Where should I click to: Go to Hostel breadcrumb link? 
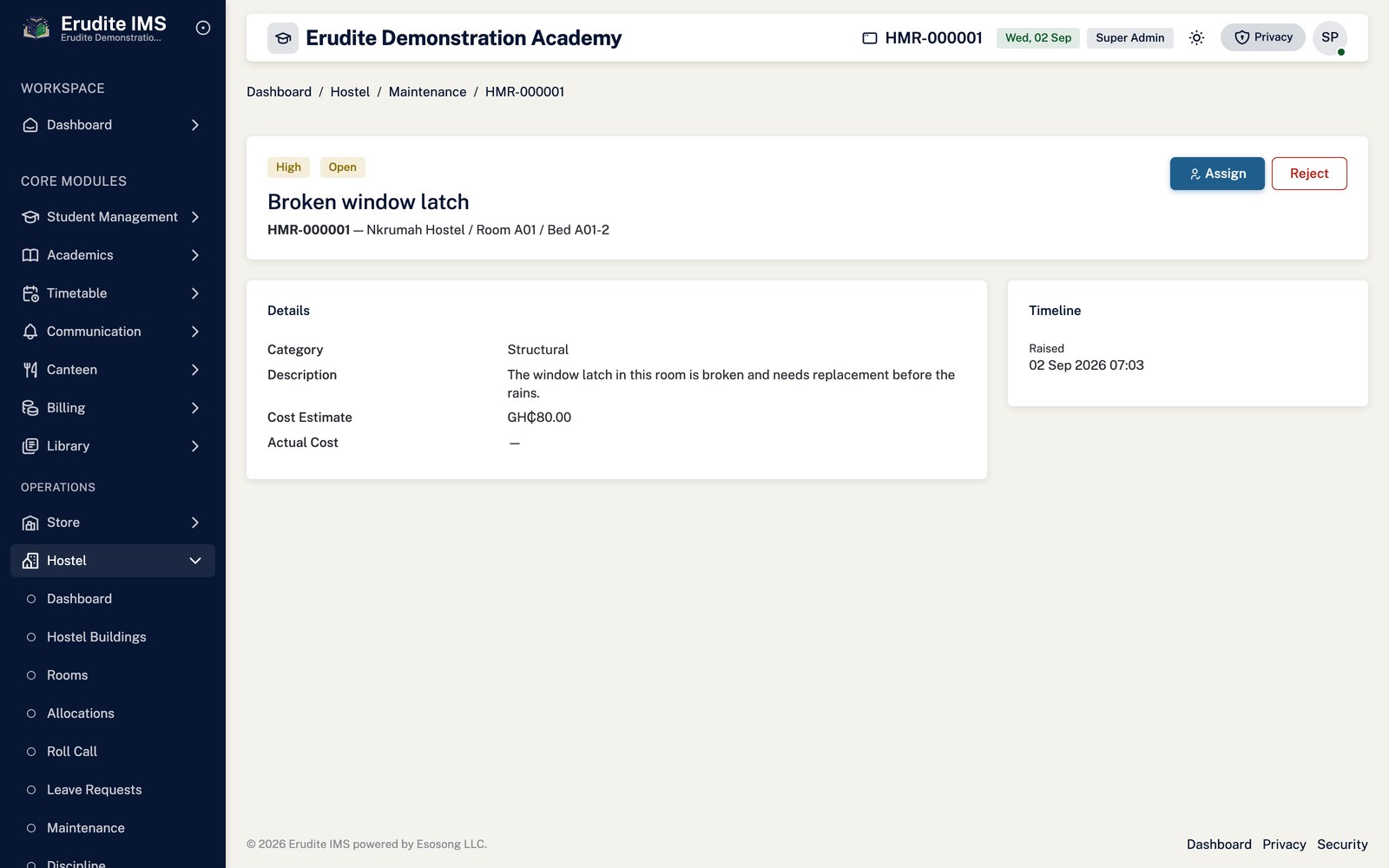350,92
